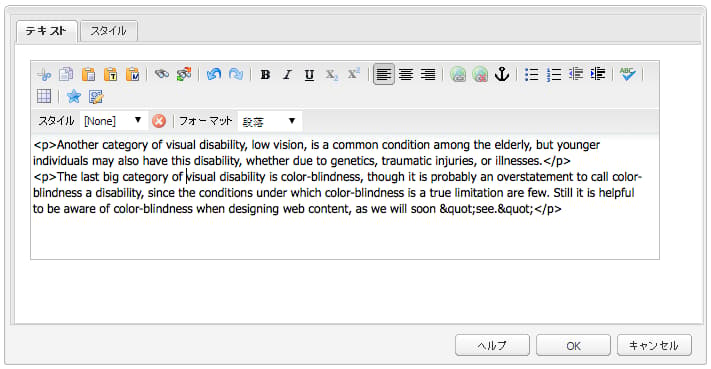The width and height of the screenshot is (711, 369).
Task: Undo the last edit
Action: click(214, 74)
